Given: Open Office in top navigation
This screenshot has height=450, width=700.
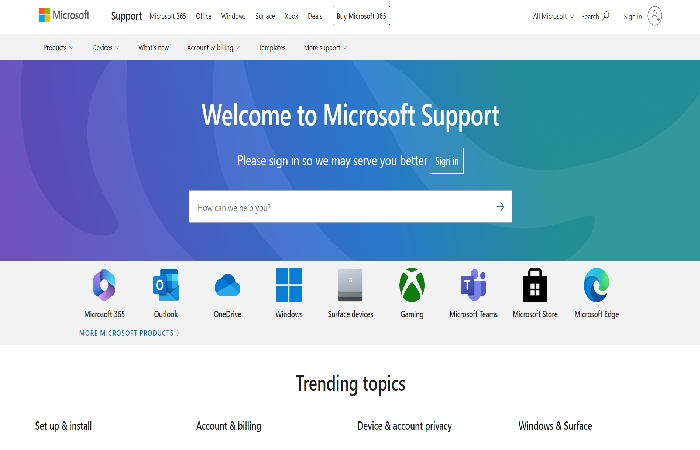Looking at the screenshot, I should [x=204, y=16].
